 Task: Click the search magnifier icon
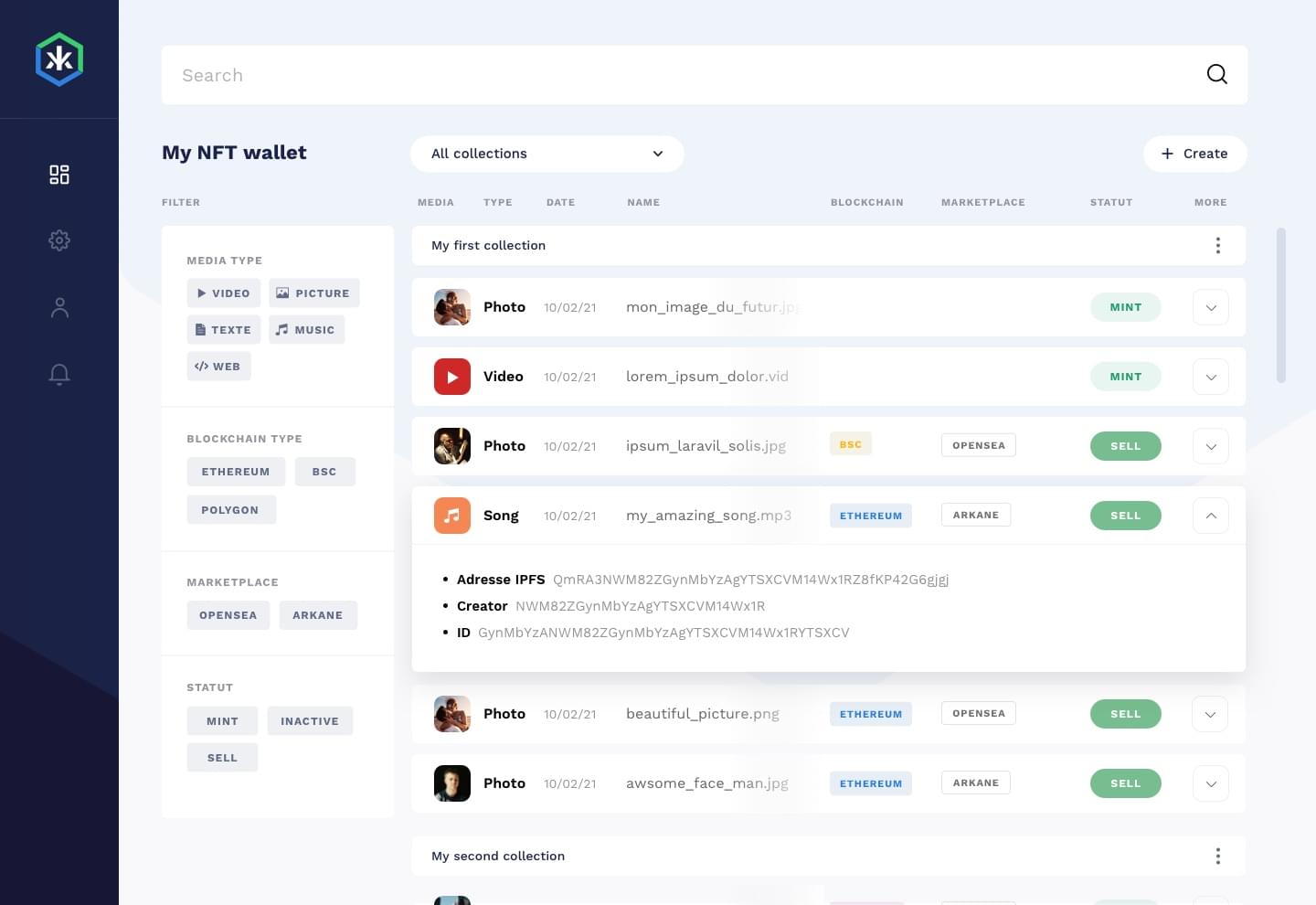tap(1216, 74)
